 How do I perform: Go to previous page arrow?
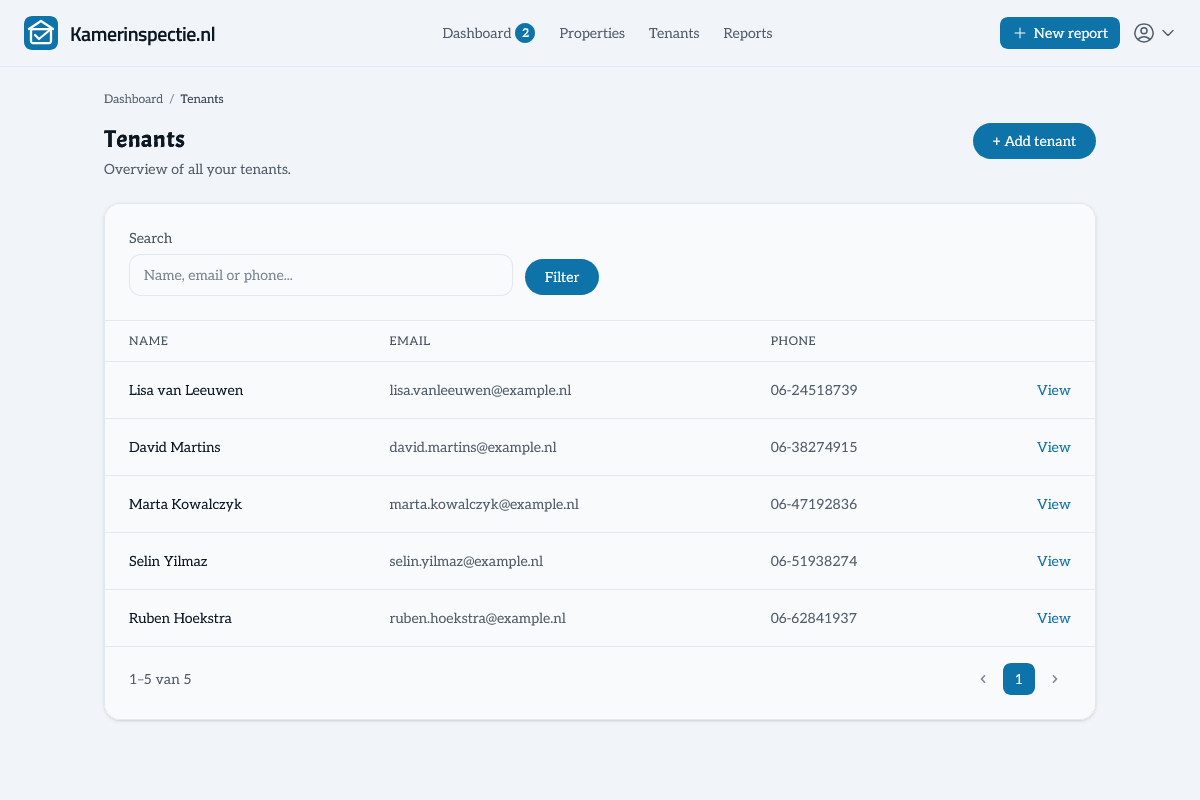983,679
